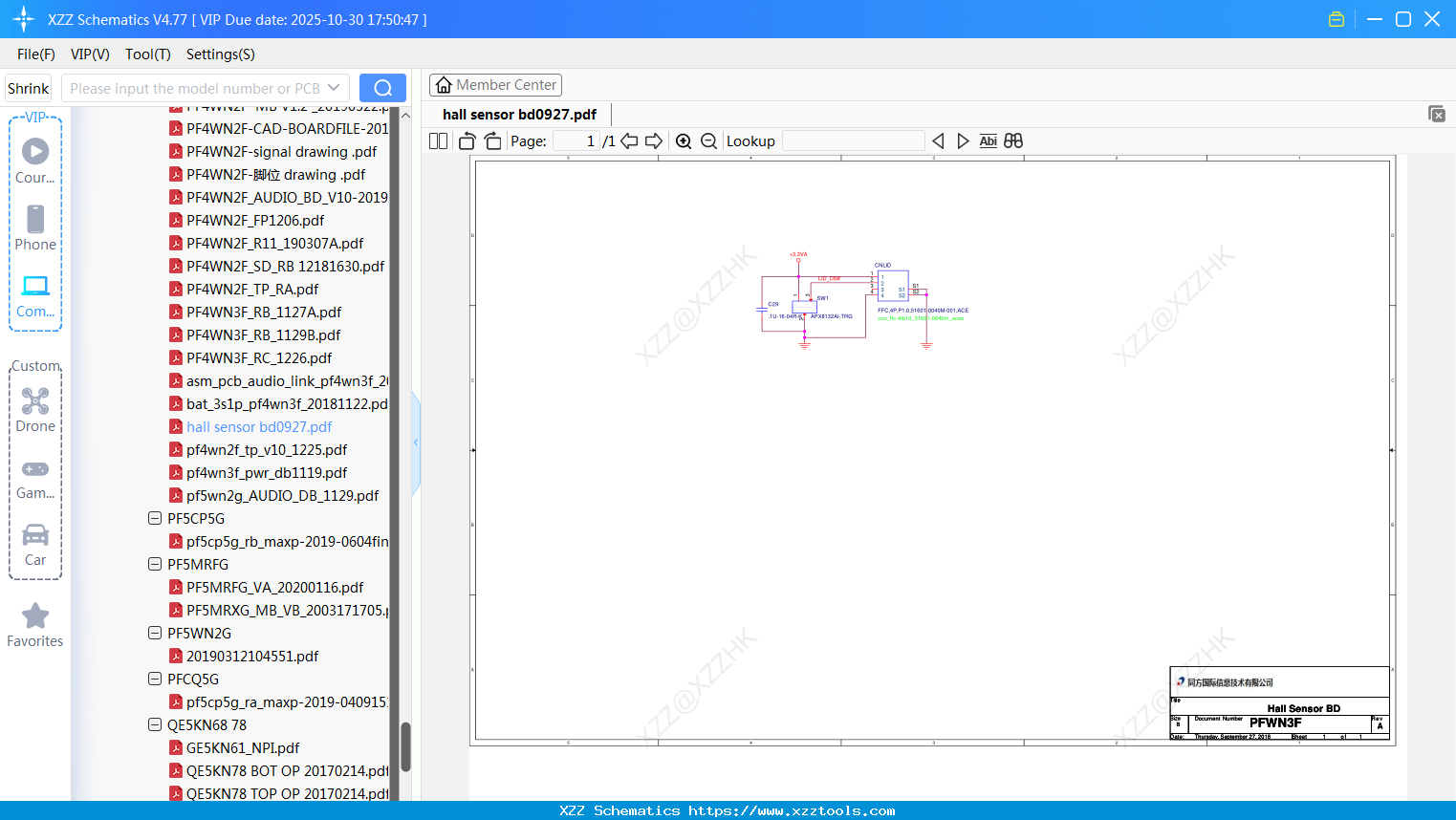Viewport: 1456px width, 820px height.
Task: Open Favorites in the sidebar
Action: click(35, 625)
